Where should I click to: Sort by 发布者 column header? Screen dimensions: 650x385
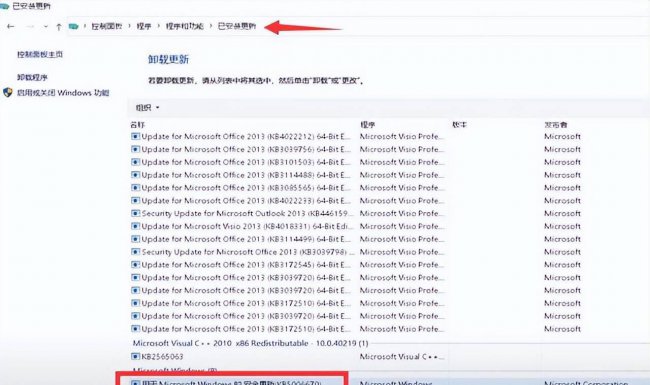pyautogui.click(x=556, y=125)
